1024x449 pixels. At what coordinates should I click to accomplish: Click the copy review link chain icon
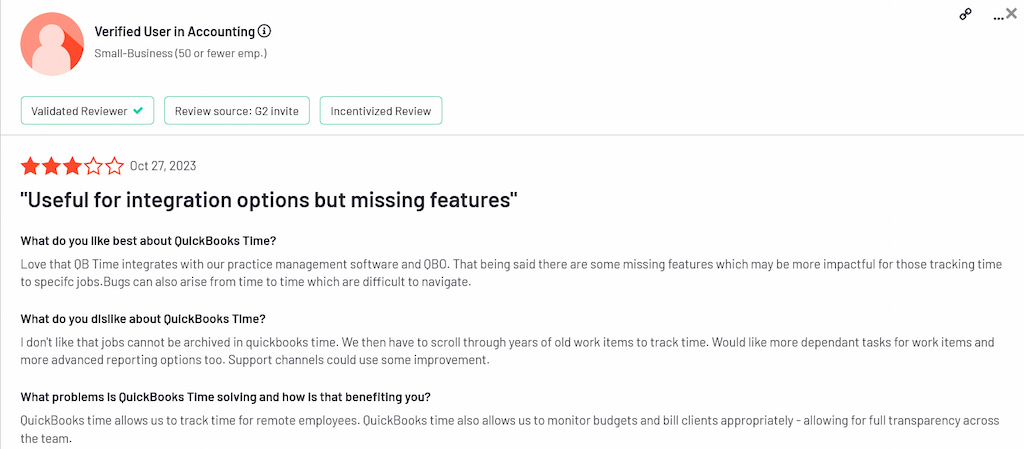[966, 15]
